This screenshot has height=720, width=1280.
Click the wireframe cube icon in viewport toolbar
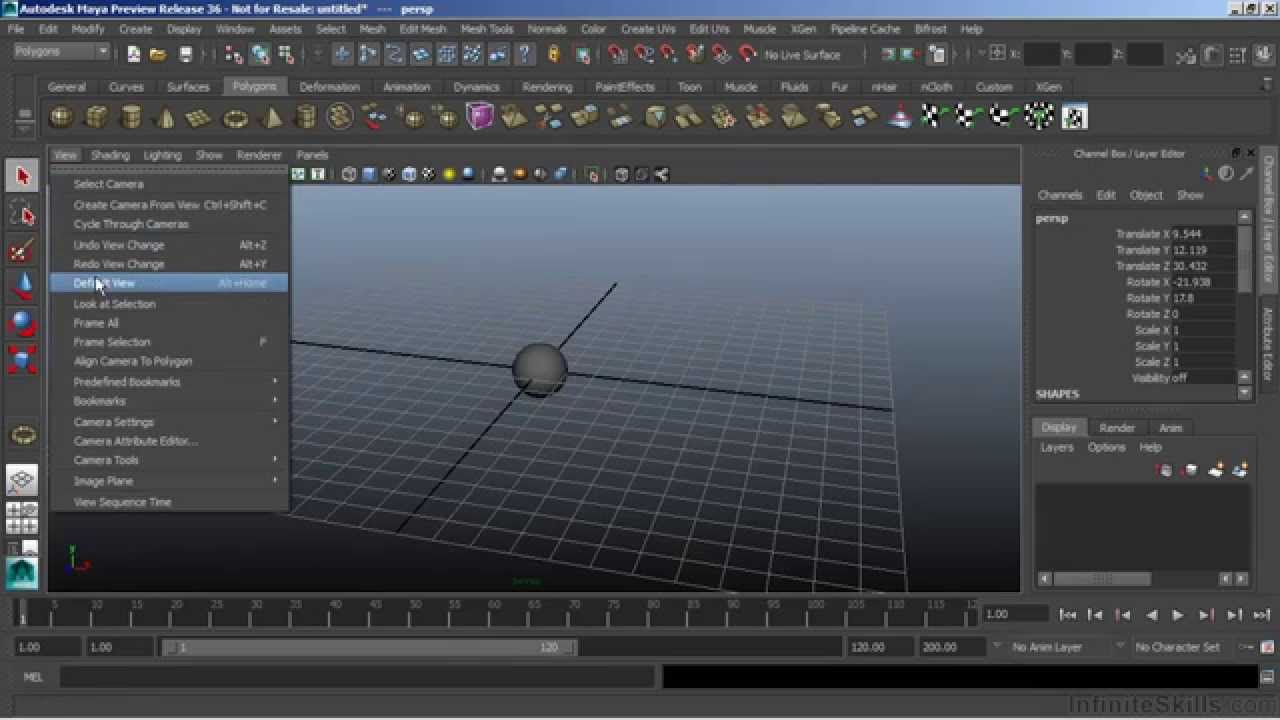pyautogui.click(x=349, y=175)
